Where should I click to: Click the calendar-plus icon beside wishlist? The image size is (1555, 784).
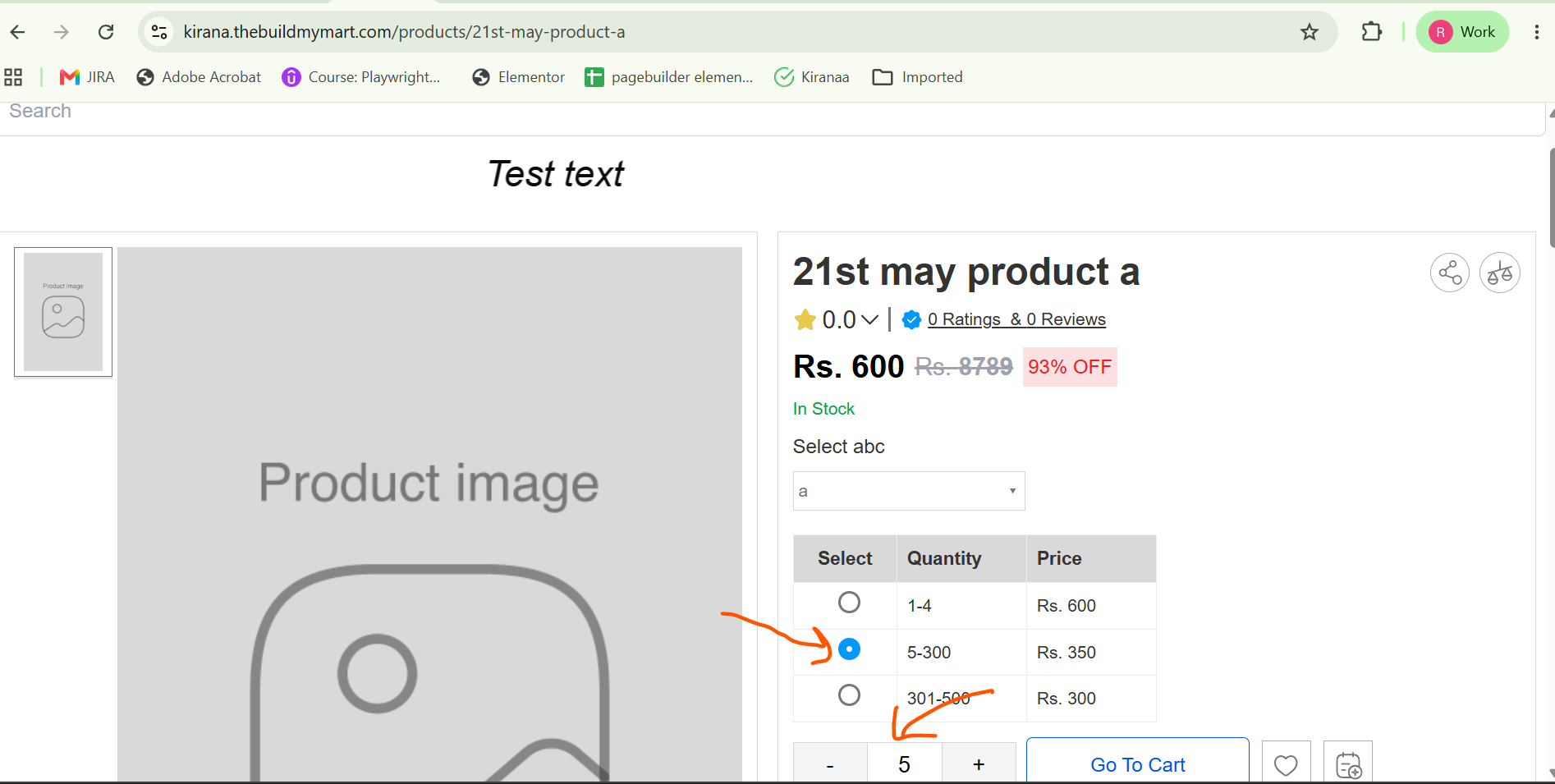[x=1348, y=763]
